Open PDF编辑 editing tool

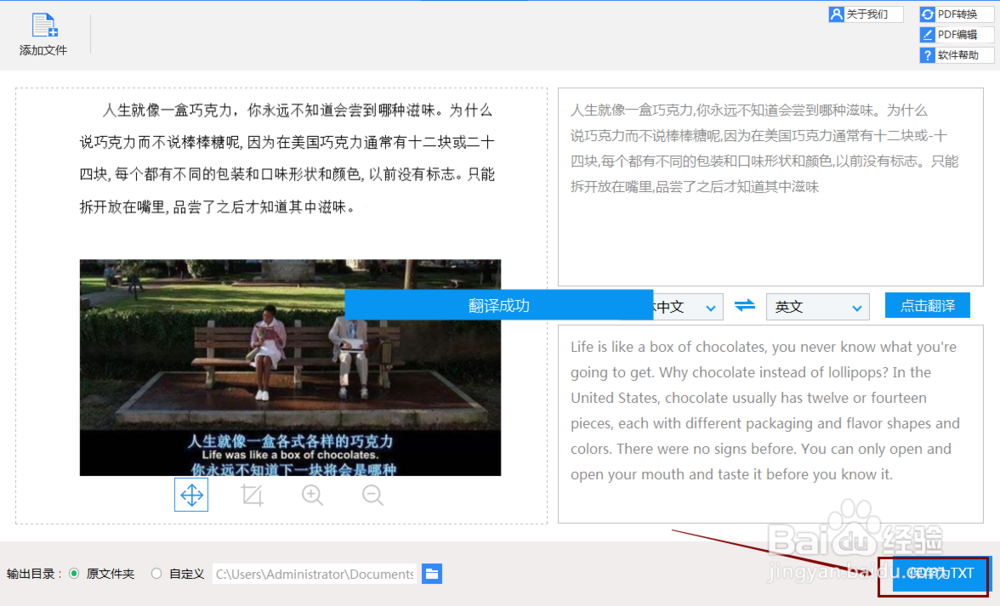click(957, 34)
